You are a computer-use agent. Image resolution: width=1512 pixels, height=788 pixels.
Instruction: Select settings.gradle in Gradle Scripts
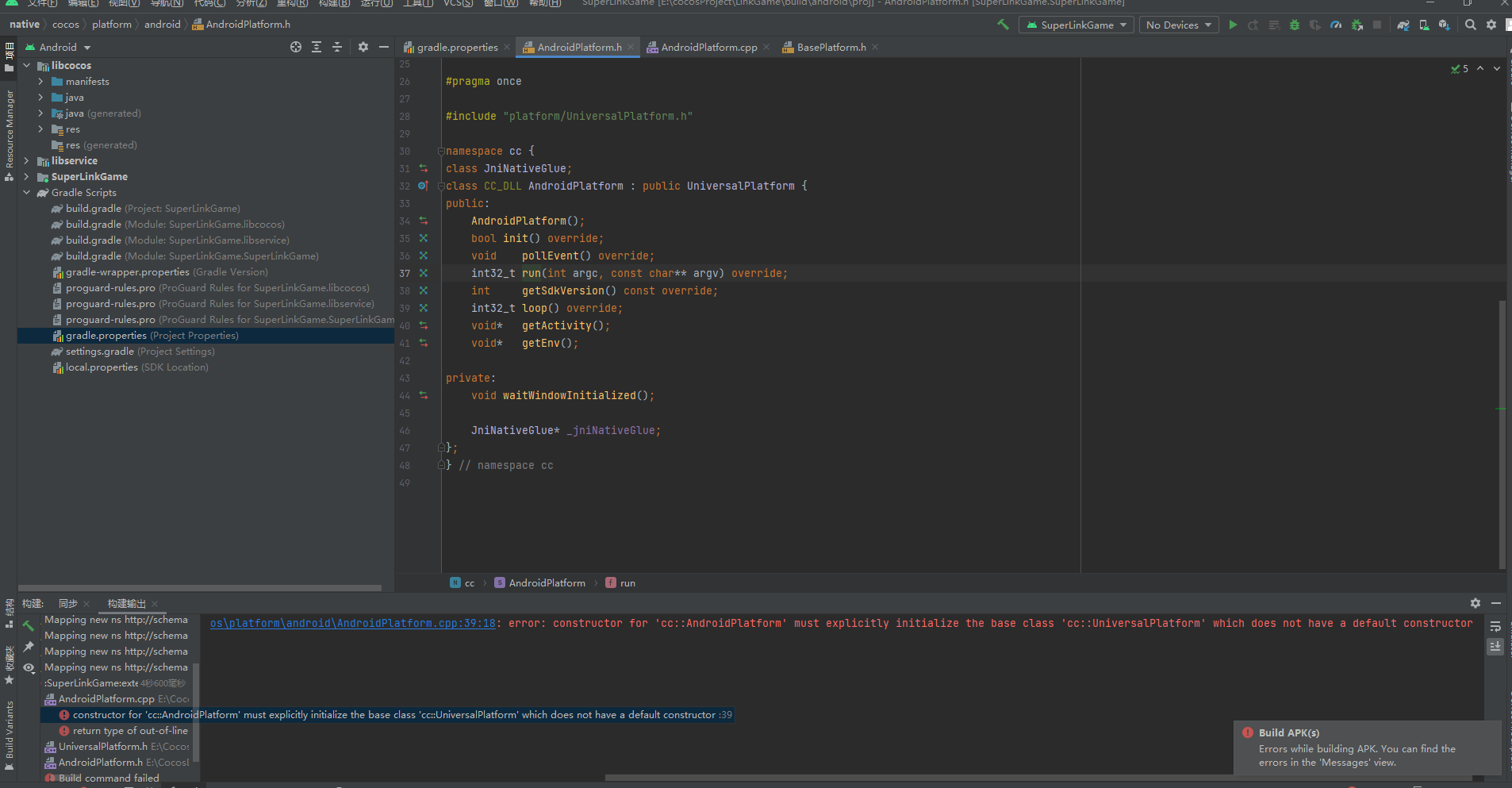click(x=99, y=352)
